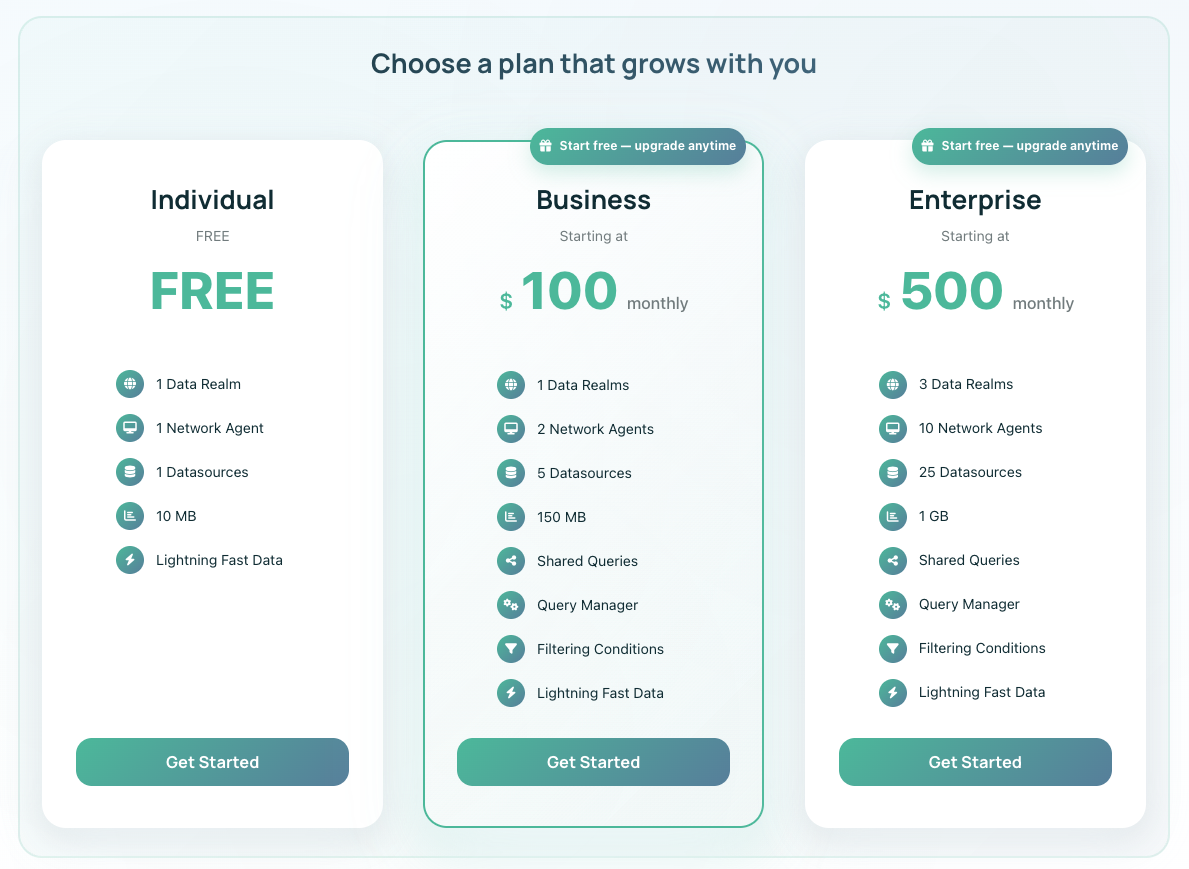Click the lightning icon in Enterprise plan

tap(893, 692)
